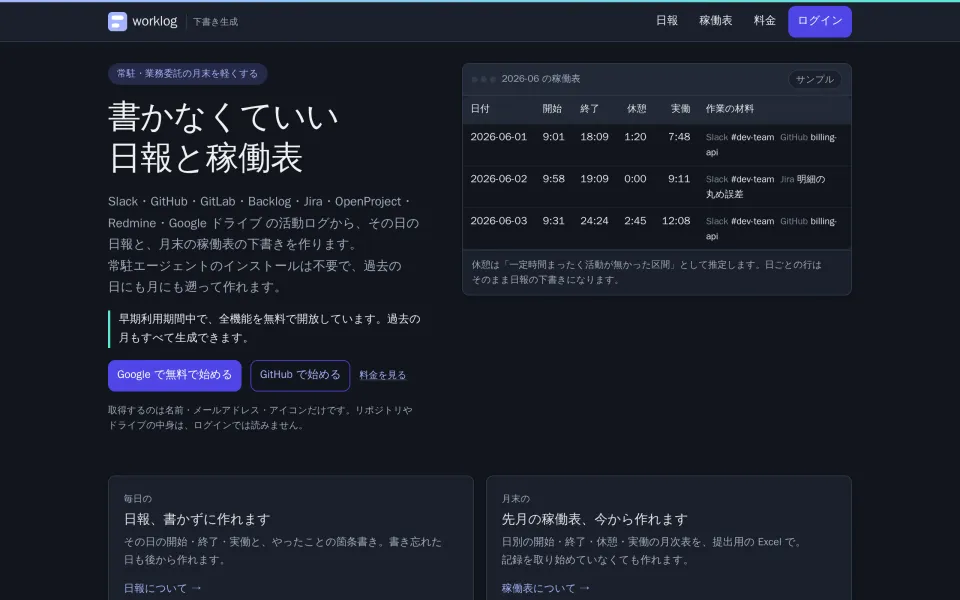Open the 料金 navigation item
The width and height of the screenshot is (960, 600).
tap(764, 21)
